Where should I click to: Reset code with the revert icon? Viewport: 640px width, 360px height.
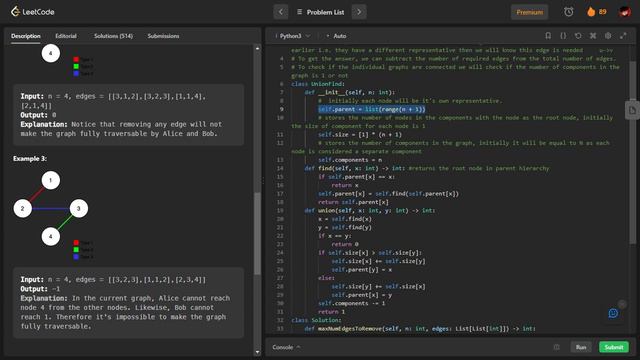(x=578, y=36)
